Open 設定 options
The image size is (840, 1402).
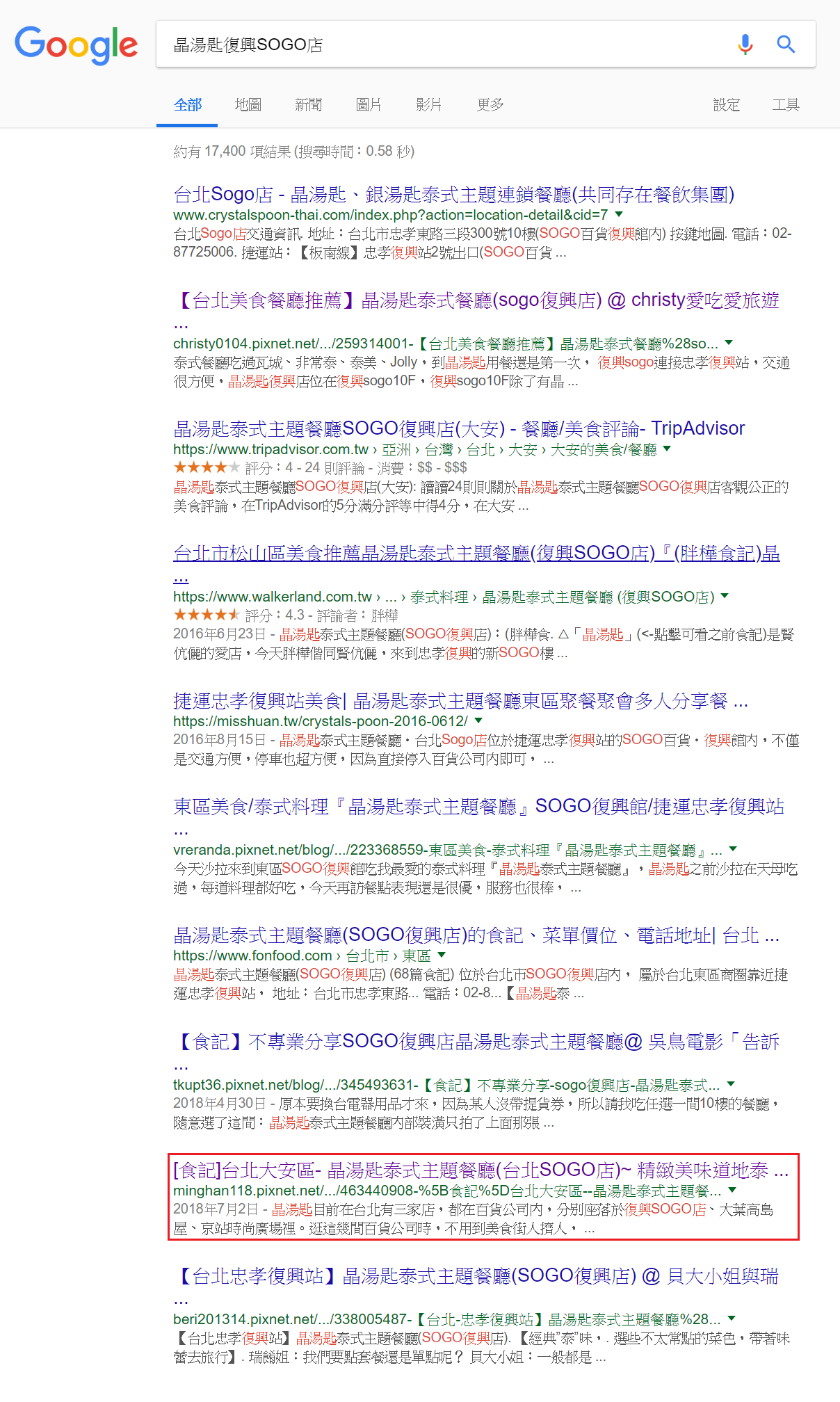click(x=727, y=105)
